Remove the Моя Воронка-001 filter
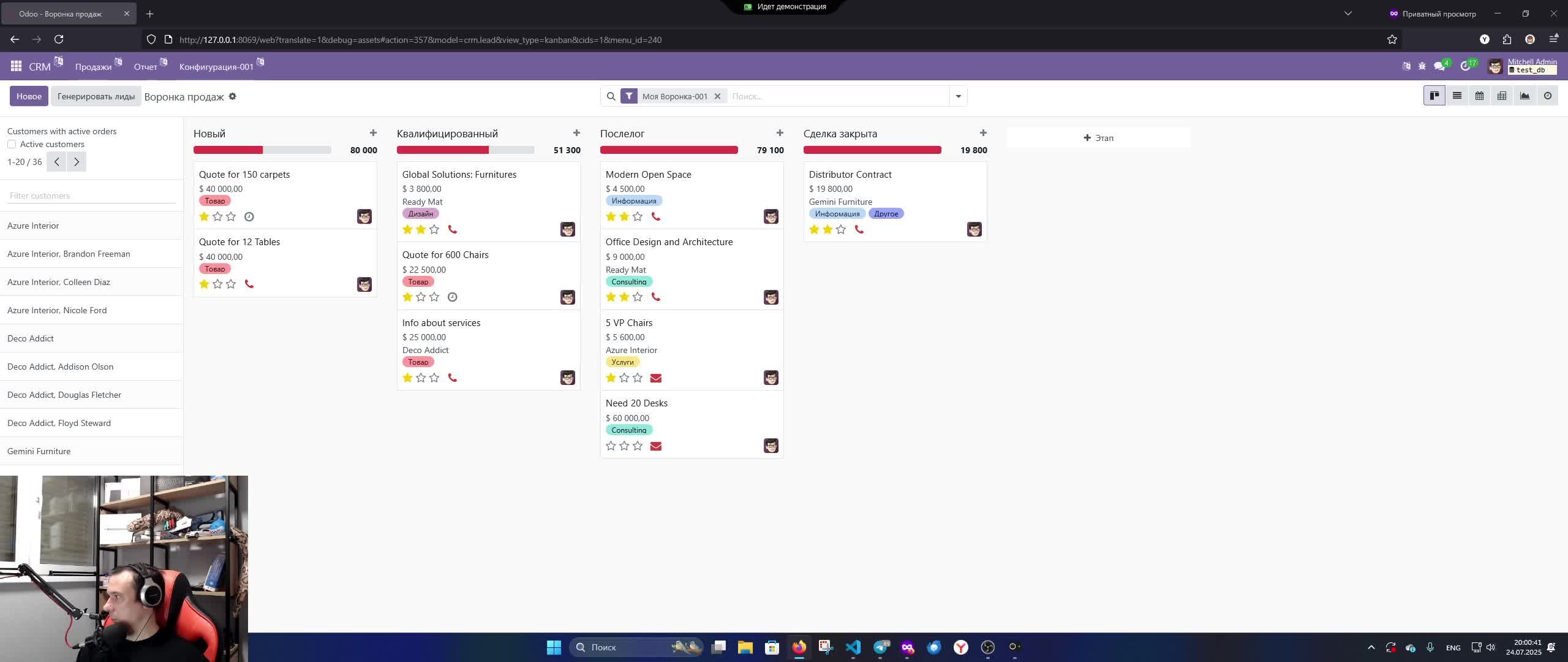Screen dimensions: 1568x662 [717, 96]
